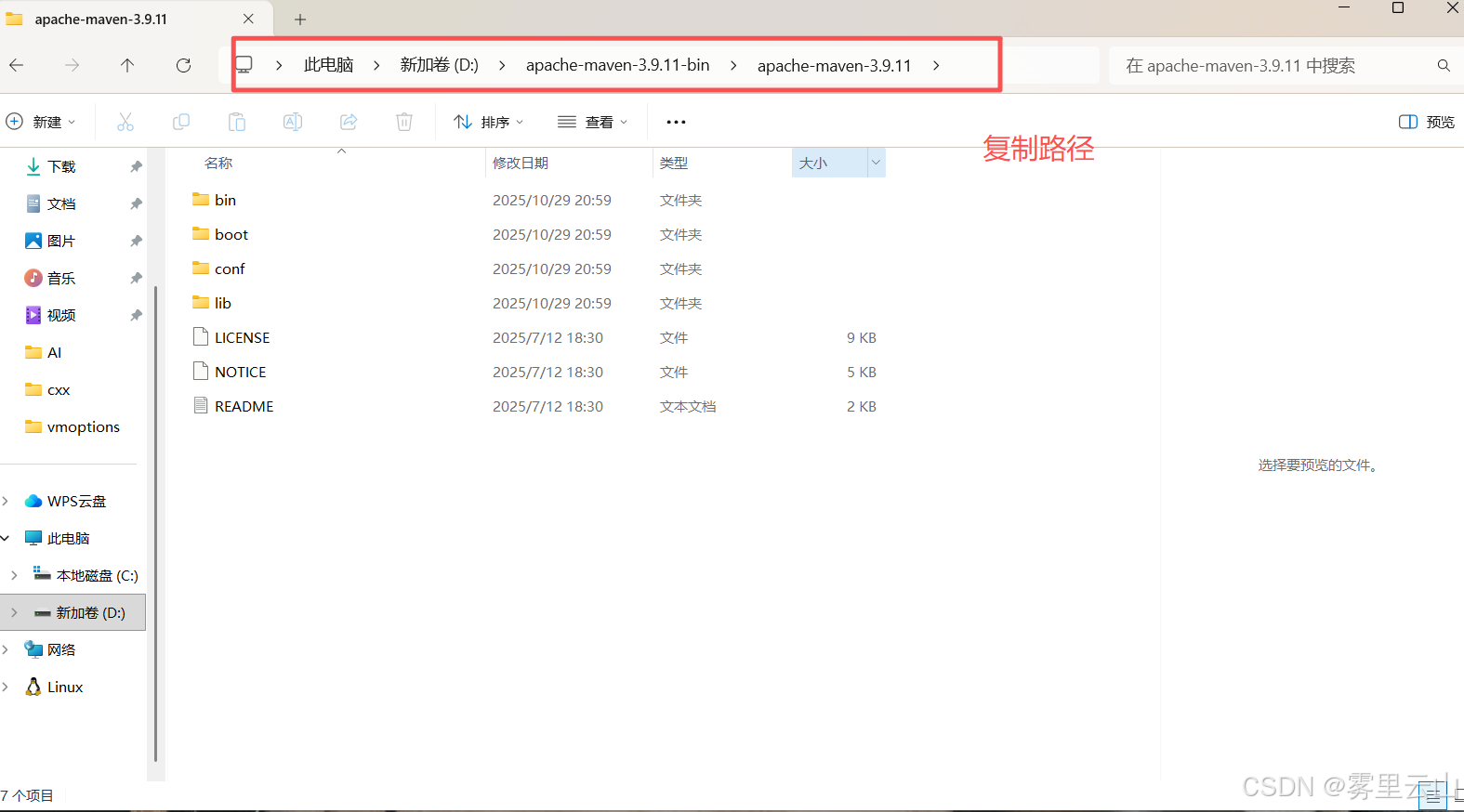The width and height of the screenshot is (1464, 812).
Task: Click the Rename icon in toolbar
Action: (293, 122)
